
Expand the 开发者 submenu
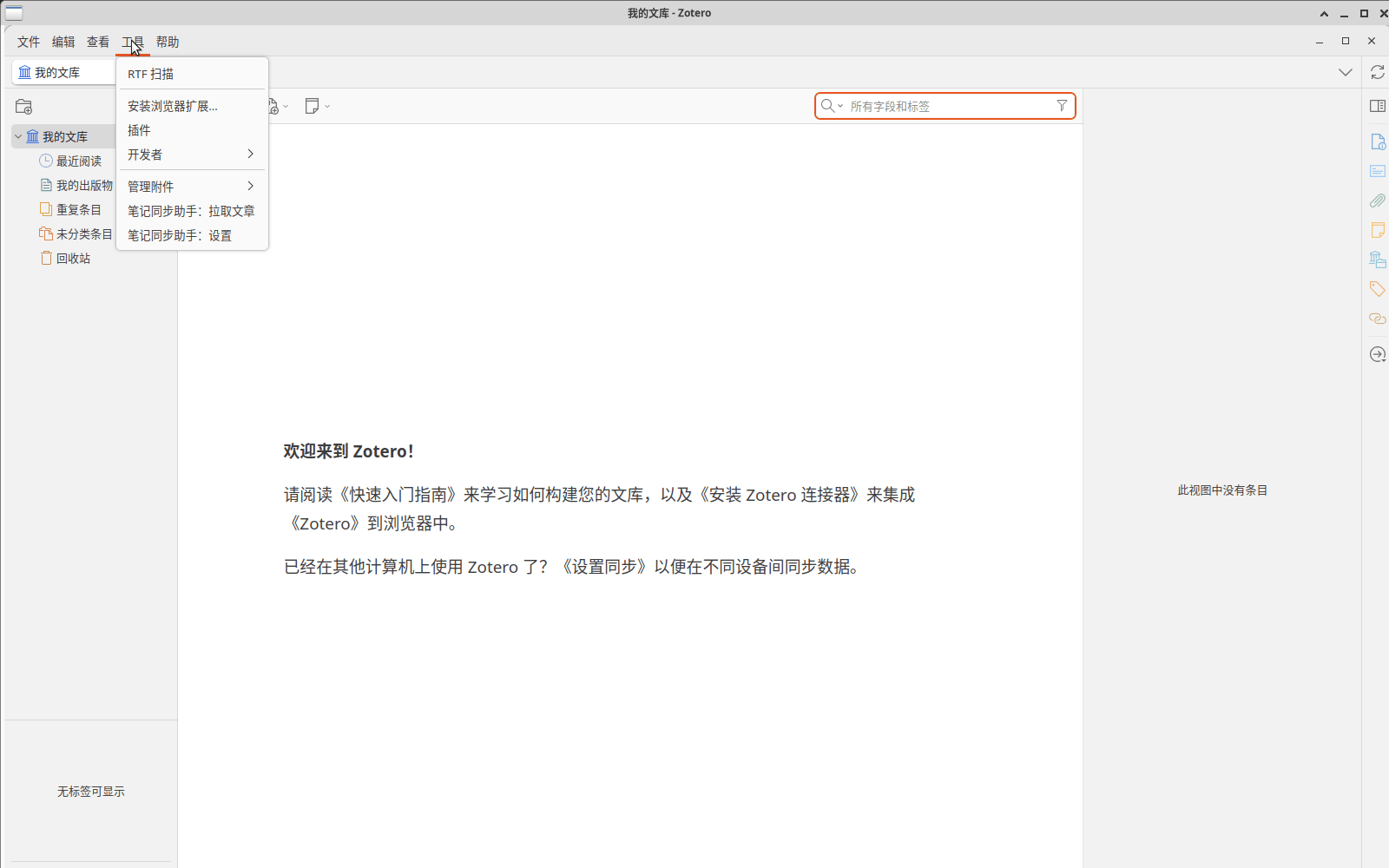point(192,155)
